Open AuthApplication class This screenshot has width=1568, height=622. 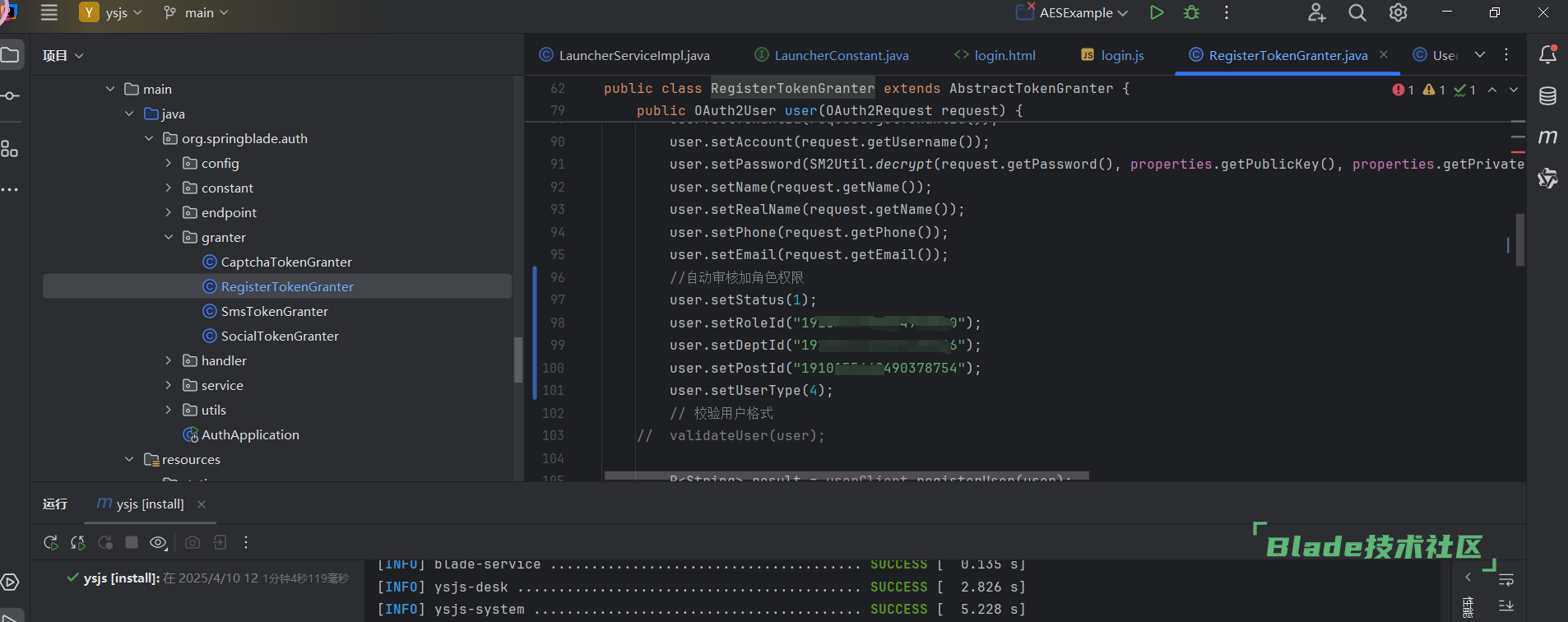pos(241,434)
